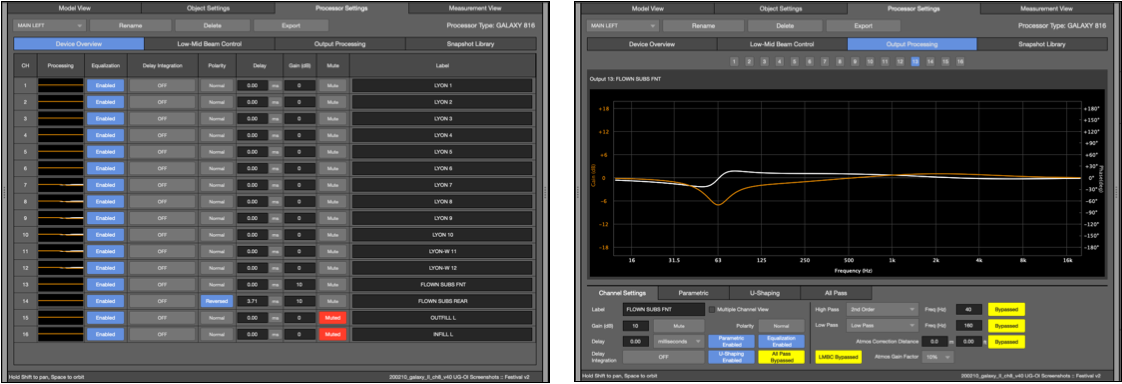Edit the FLOWN SUBS FNT label field
Viewport: 1122px width, 384px height.
[662, 310]
